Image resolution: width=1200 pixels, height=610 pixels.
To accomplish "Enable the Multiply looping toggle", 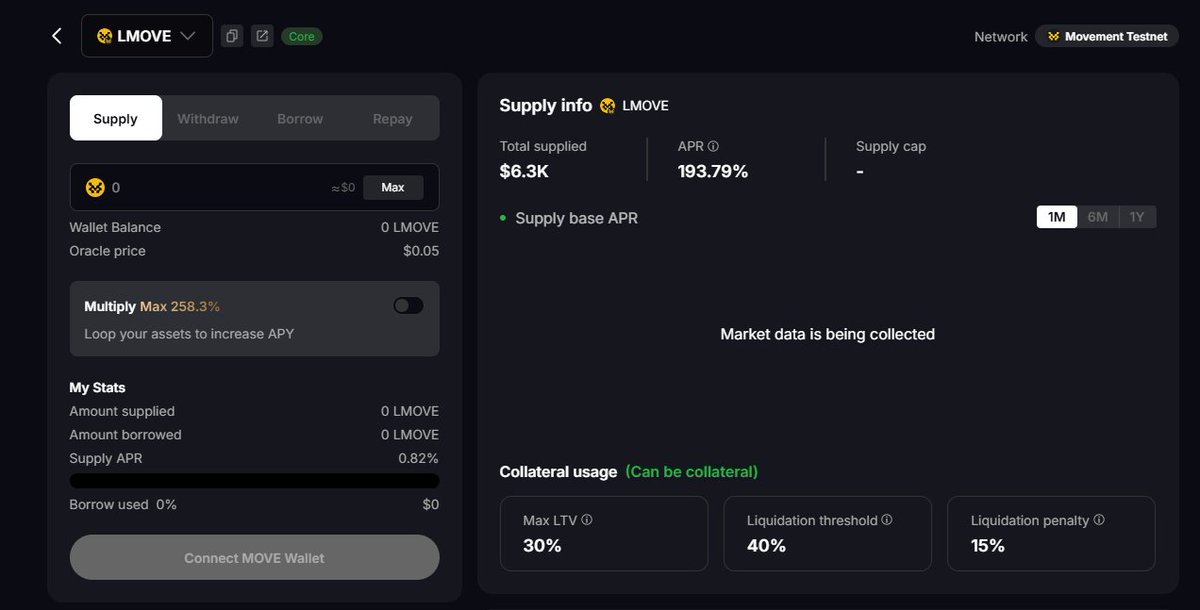I will pyautogui.click(x=408, y=305).
